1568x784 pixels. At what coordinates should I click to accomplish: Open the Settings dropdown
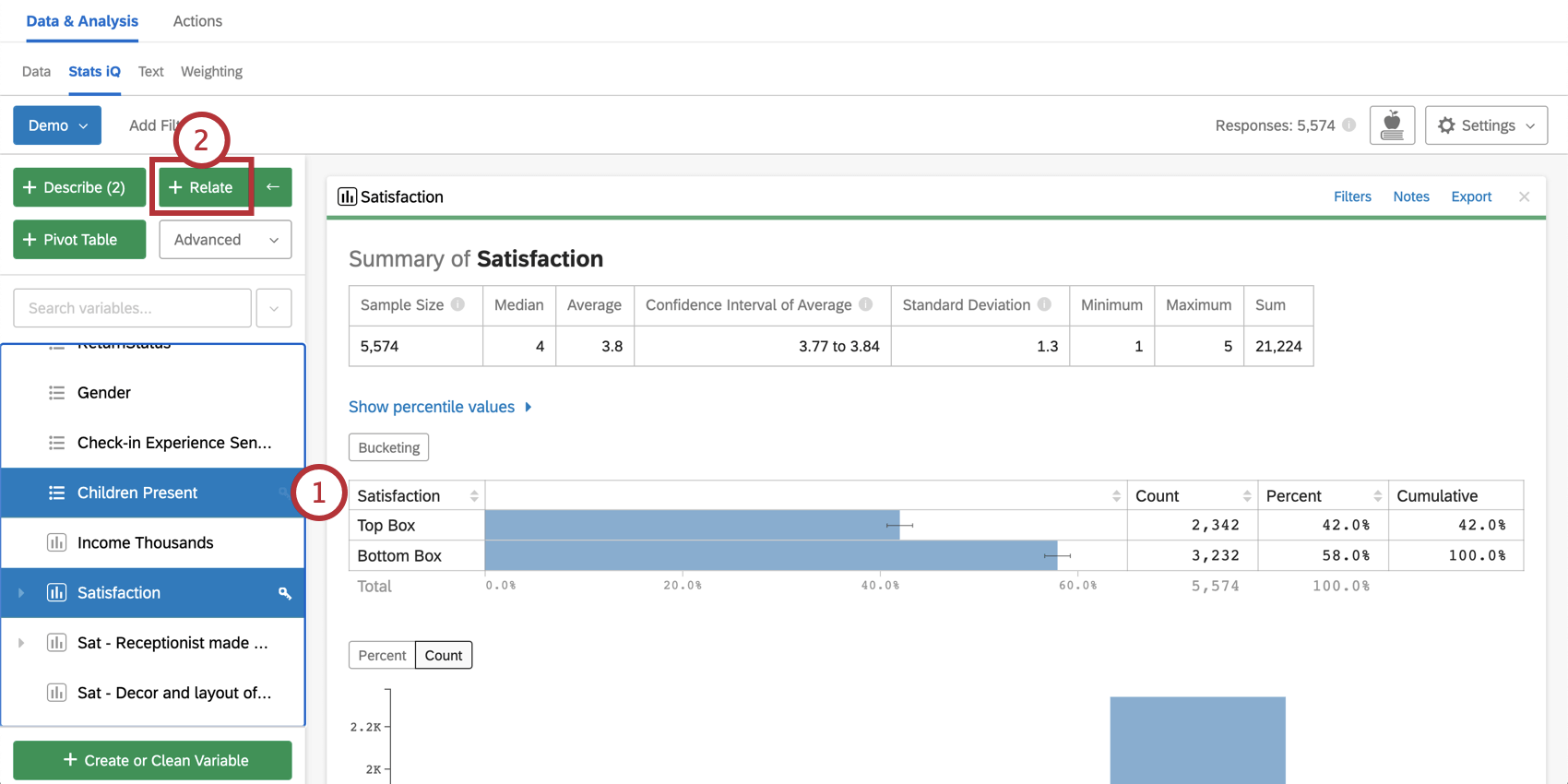pyautogui.click(x=1485, y=125)
